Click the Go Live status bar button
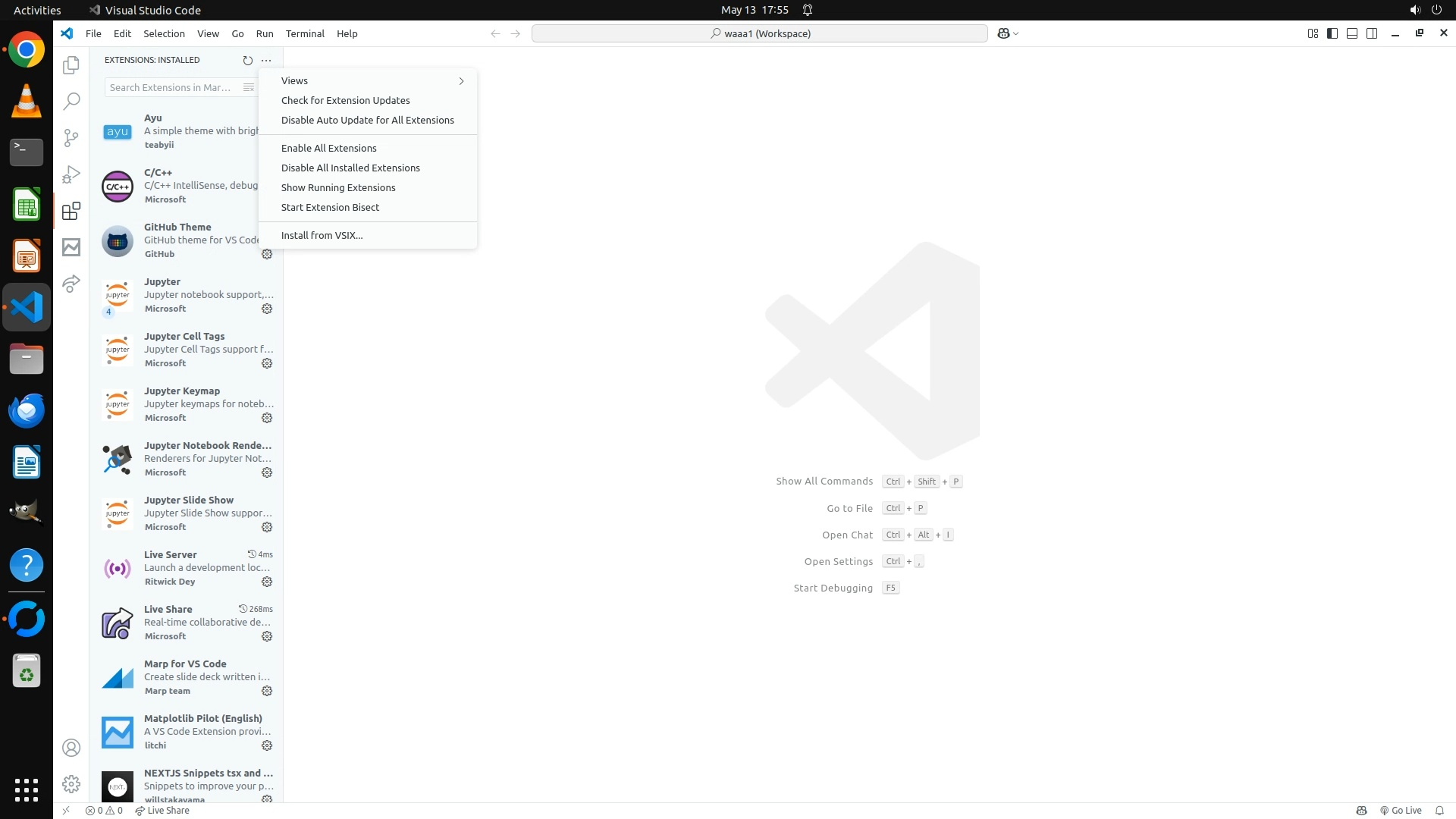This screenshot has height=819, width=1456. click(1401, 810)
